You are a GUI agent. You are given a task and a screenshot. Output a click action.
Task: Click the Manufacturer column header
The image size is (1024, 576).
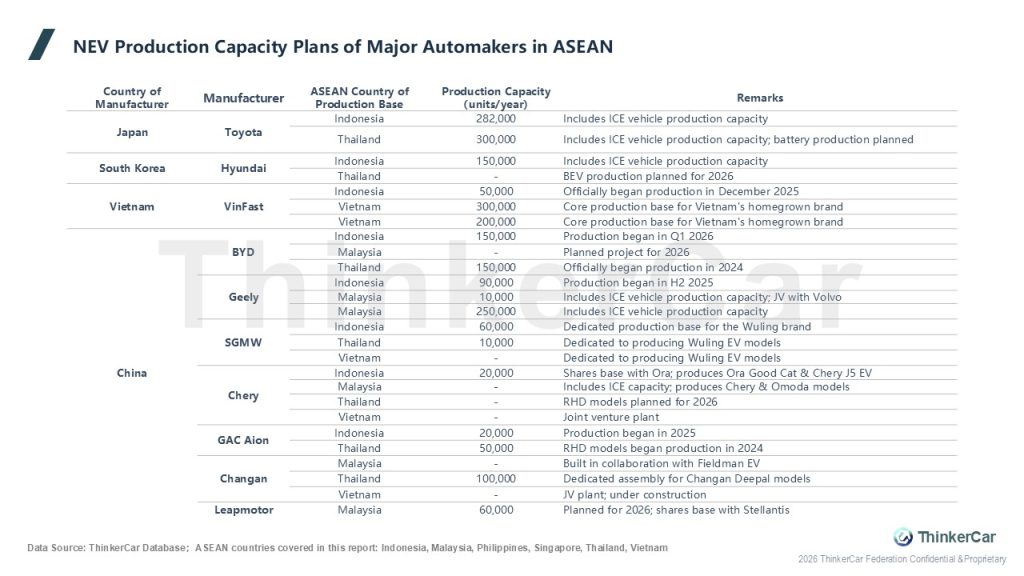pyautogui.click(x=244, y=98)
